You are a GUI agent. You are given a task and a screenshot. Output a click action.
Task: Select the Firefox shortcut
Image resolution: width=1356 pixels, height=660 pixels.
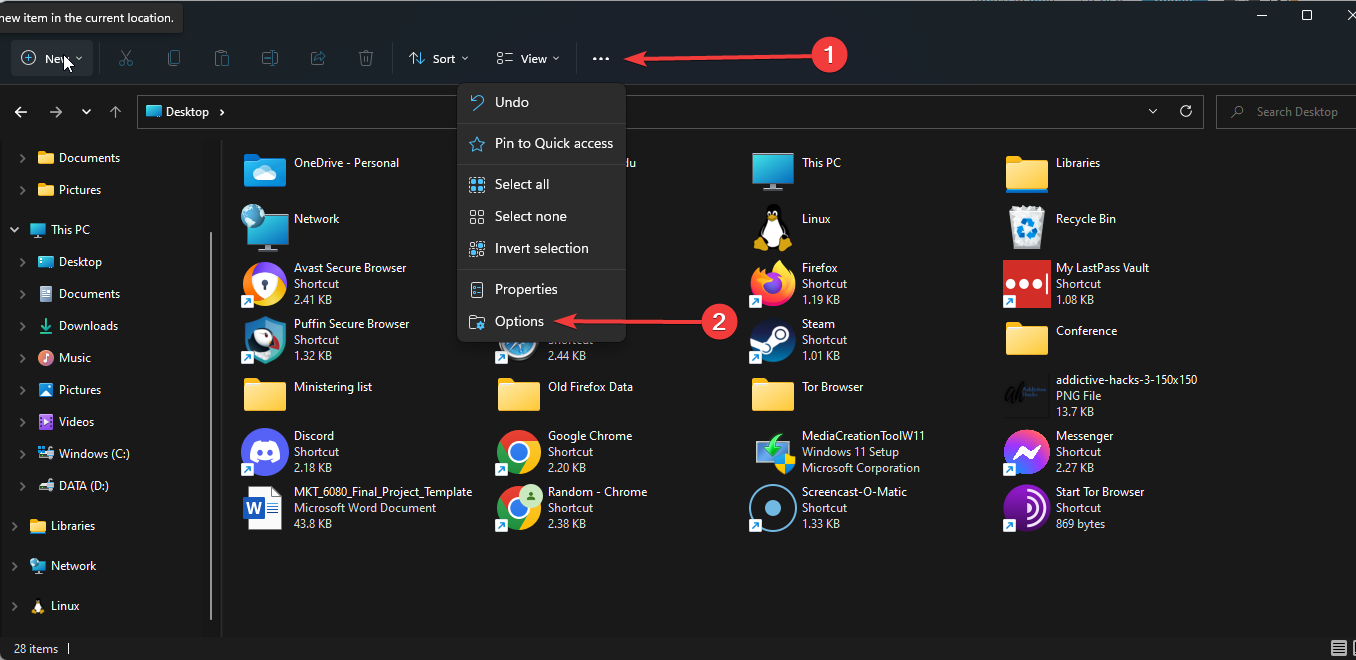coord(799,284)
